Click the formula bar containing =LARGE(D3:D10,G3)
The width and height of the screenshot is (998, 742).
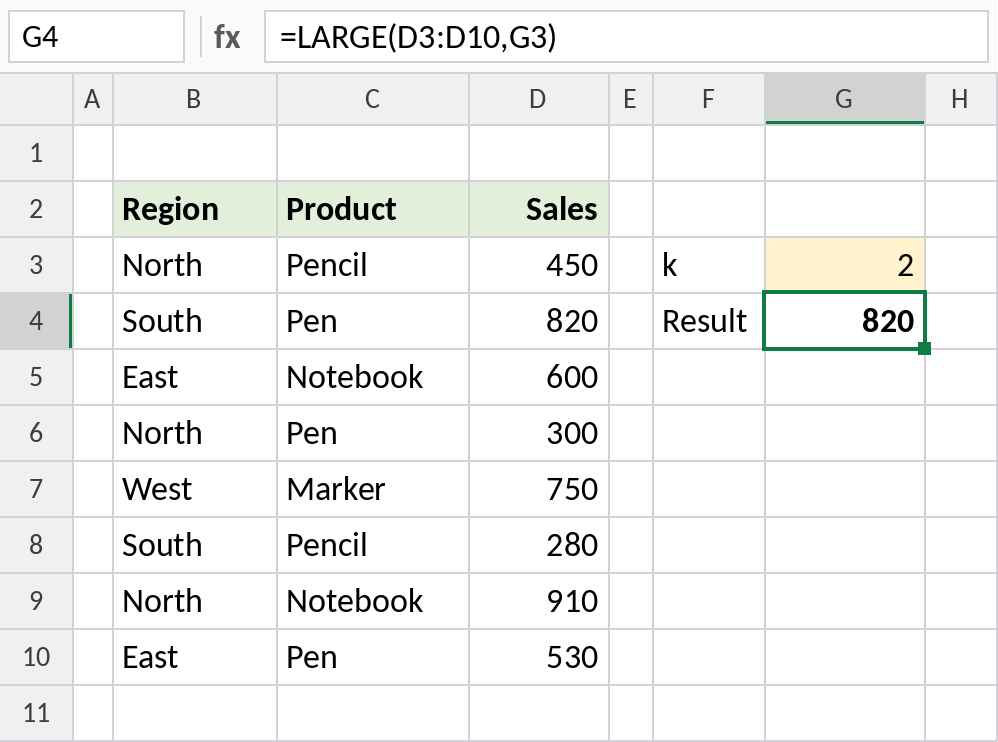point(626,37)
